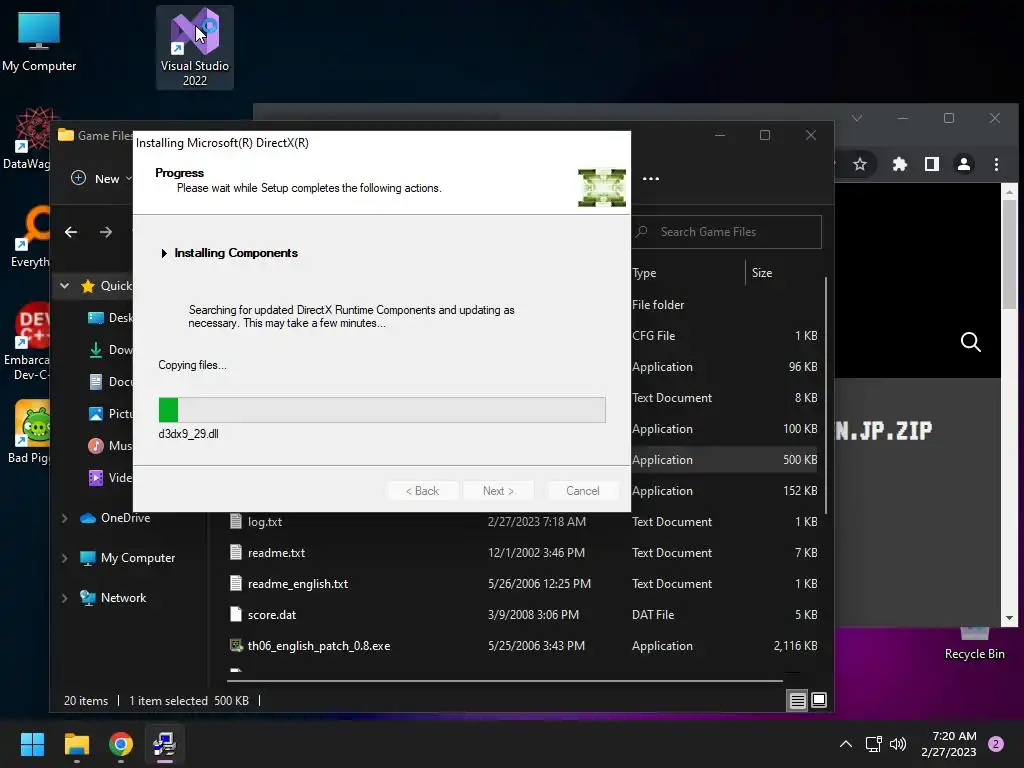Select th06_english_patch_0.8.exe file
This screenshot has width=1024, height=768.
(522, 646)
